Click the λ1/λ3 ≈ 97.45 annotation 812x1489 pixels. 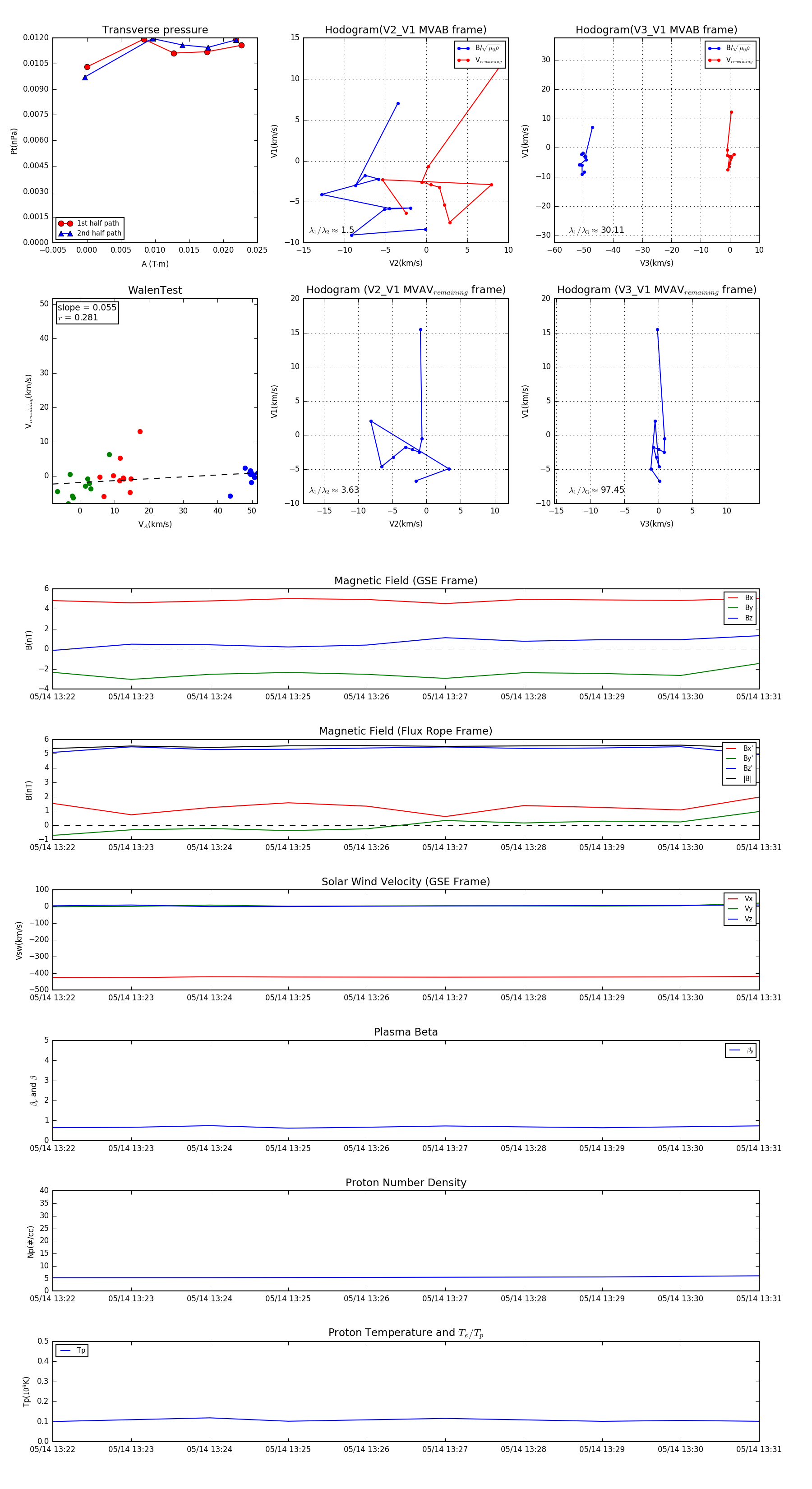point(596,490)
